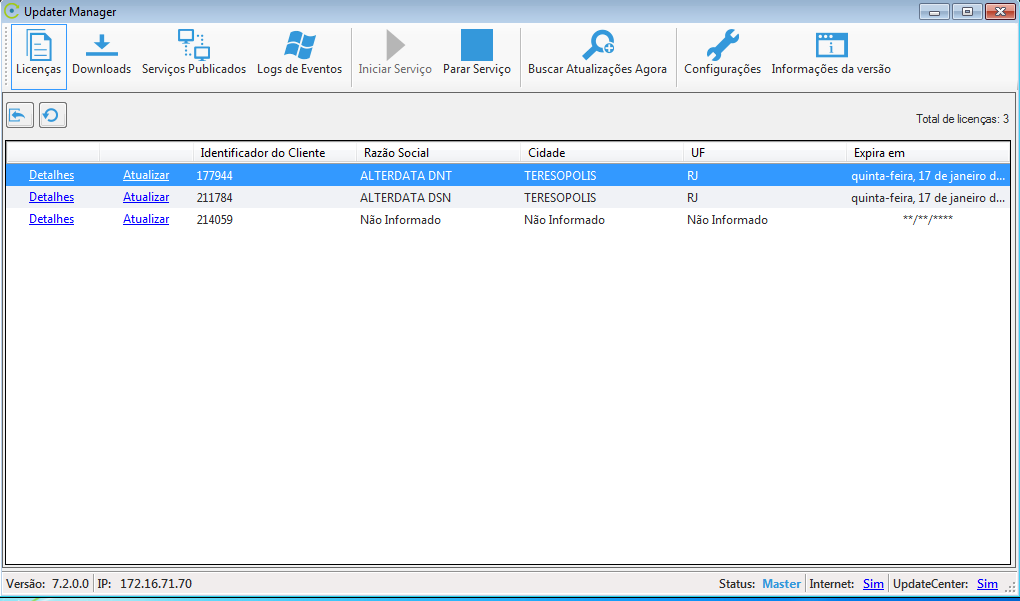Image resolution: width=1020 pixels, height=601 pixels.
Task: Maximize the Updater Manager window
Action: point(967,11)
